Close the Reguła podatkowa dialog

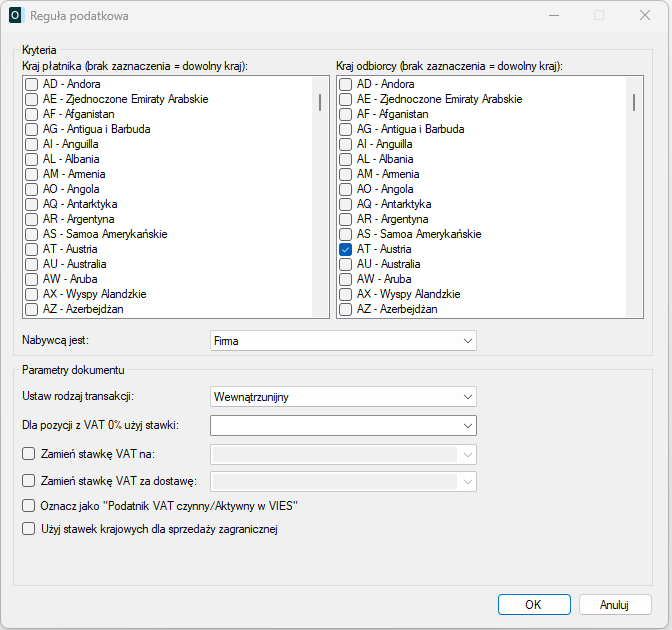(645, 16)
